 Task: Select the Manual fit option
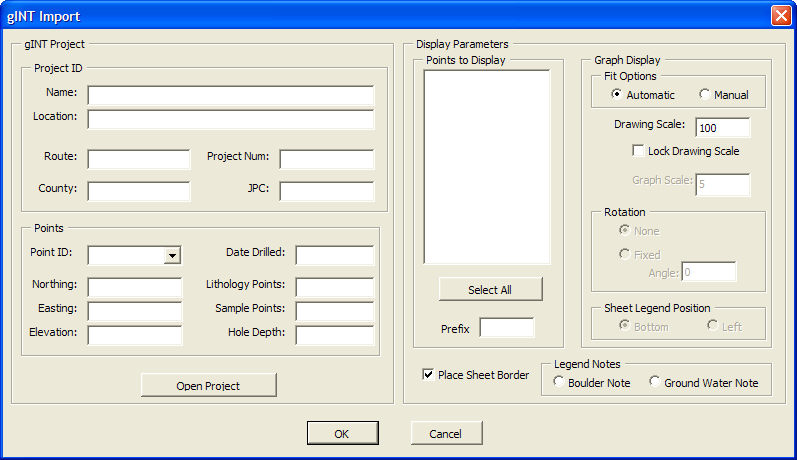click(705, 95)
